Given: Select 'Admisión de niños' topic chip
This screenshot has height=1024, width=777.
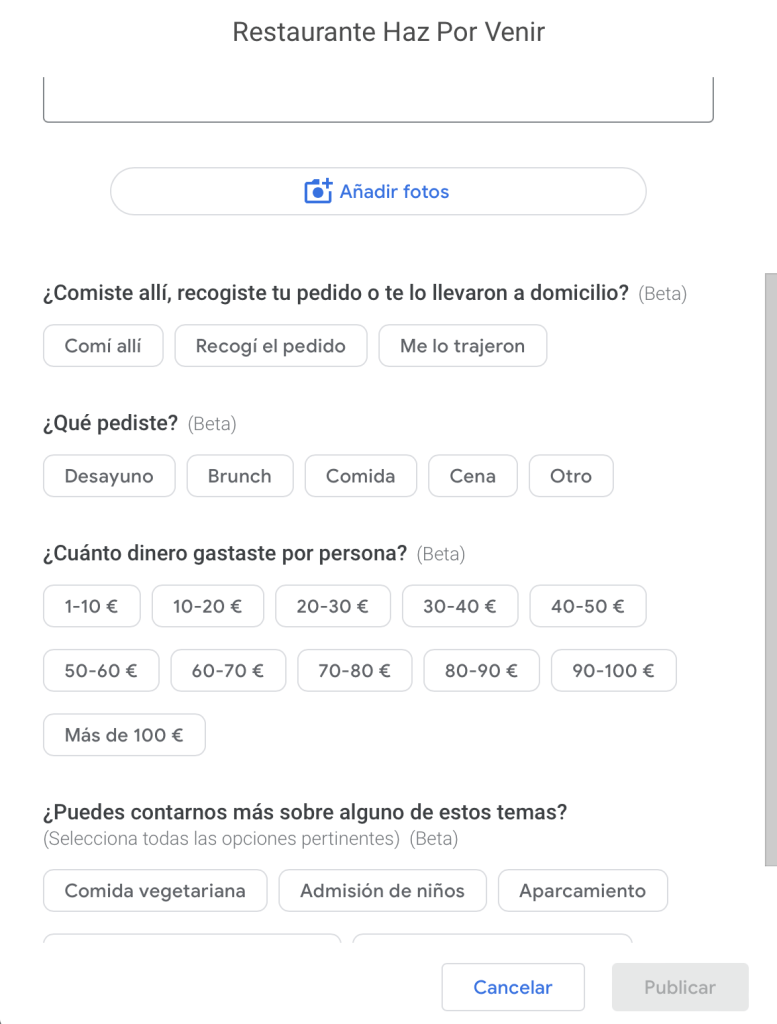Looking at the screenshot, I should (383, 890).
